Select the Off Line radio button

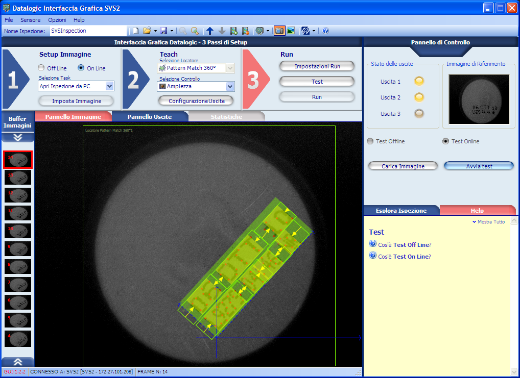[41, 68]
